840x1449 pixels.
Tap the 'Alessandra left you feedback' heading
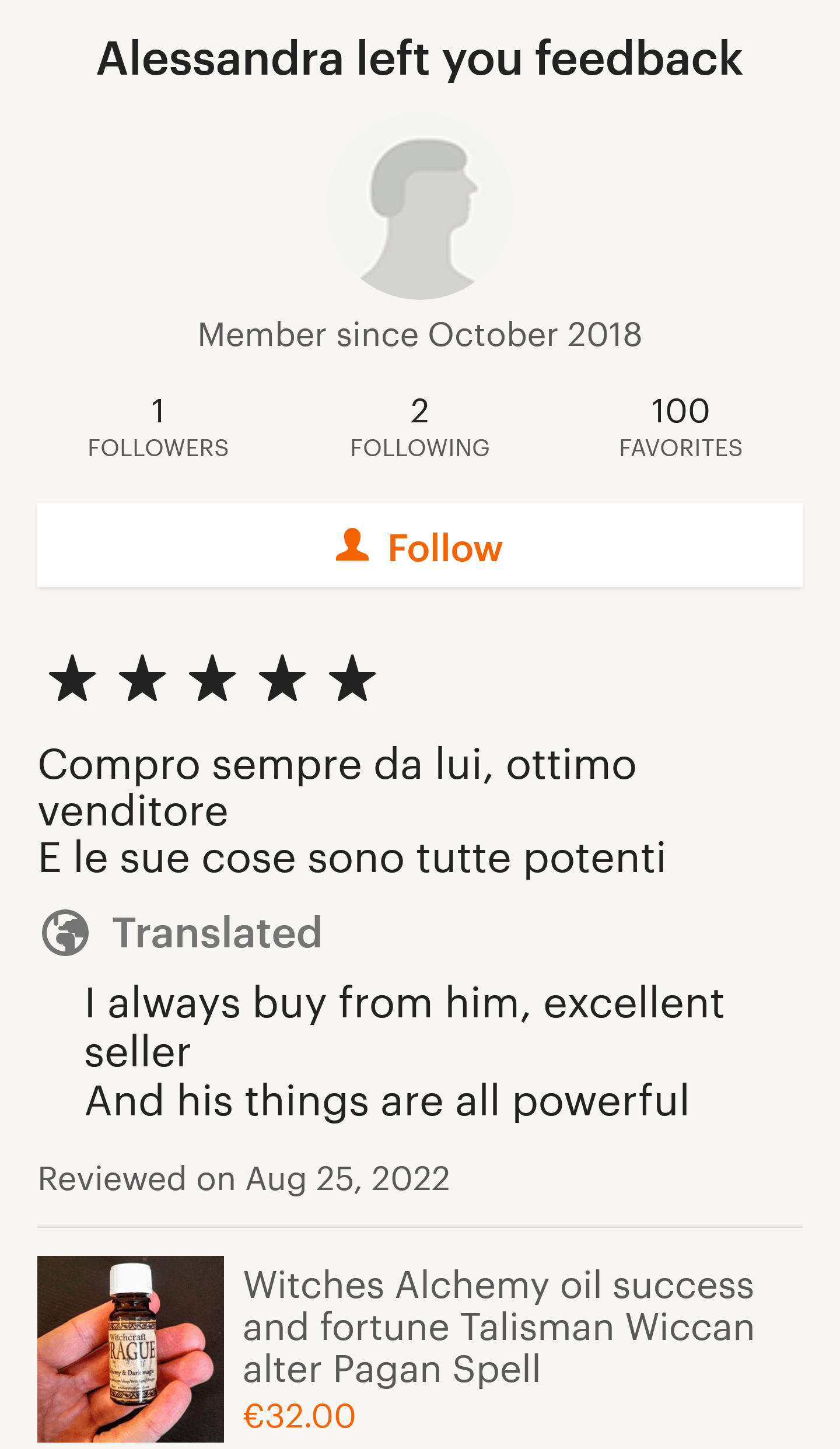[419, 58]
